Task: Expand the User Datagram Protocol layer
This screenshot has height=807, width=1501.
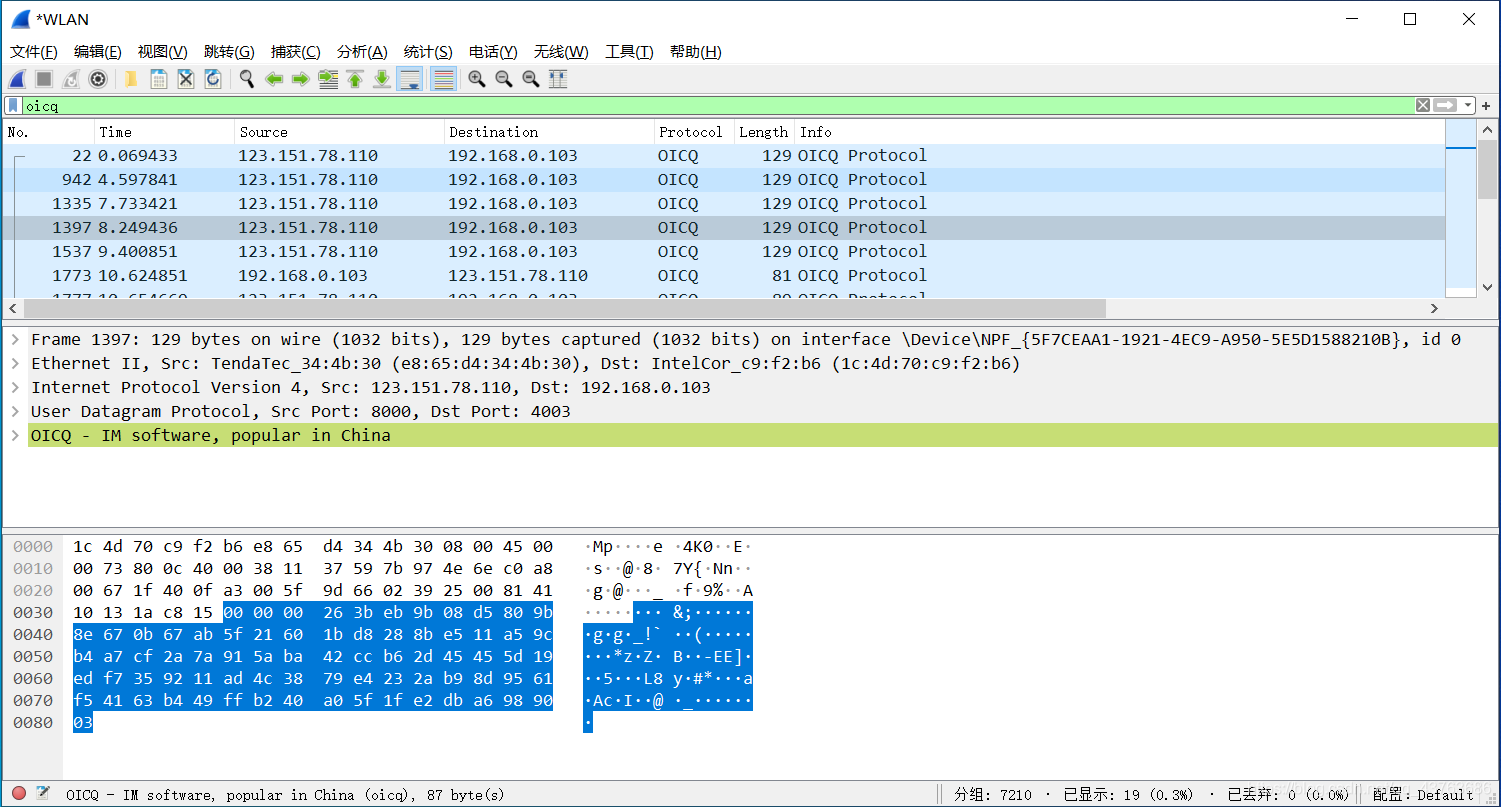Action: (x=13, y=411)
